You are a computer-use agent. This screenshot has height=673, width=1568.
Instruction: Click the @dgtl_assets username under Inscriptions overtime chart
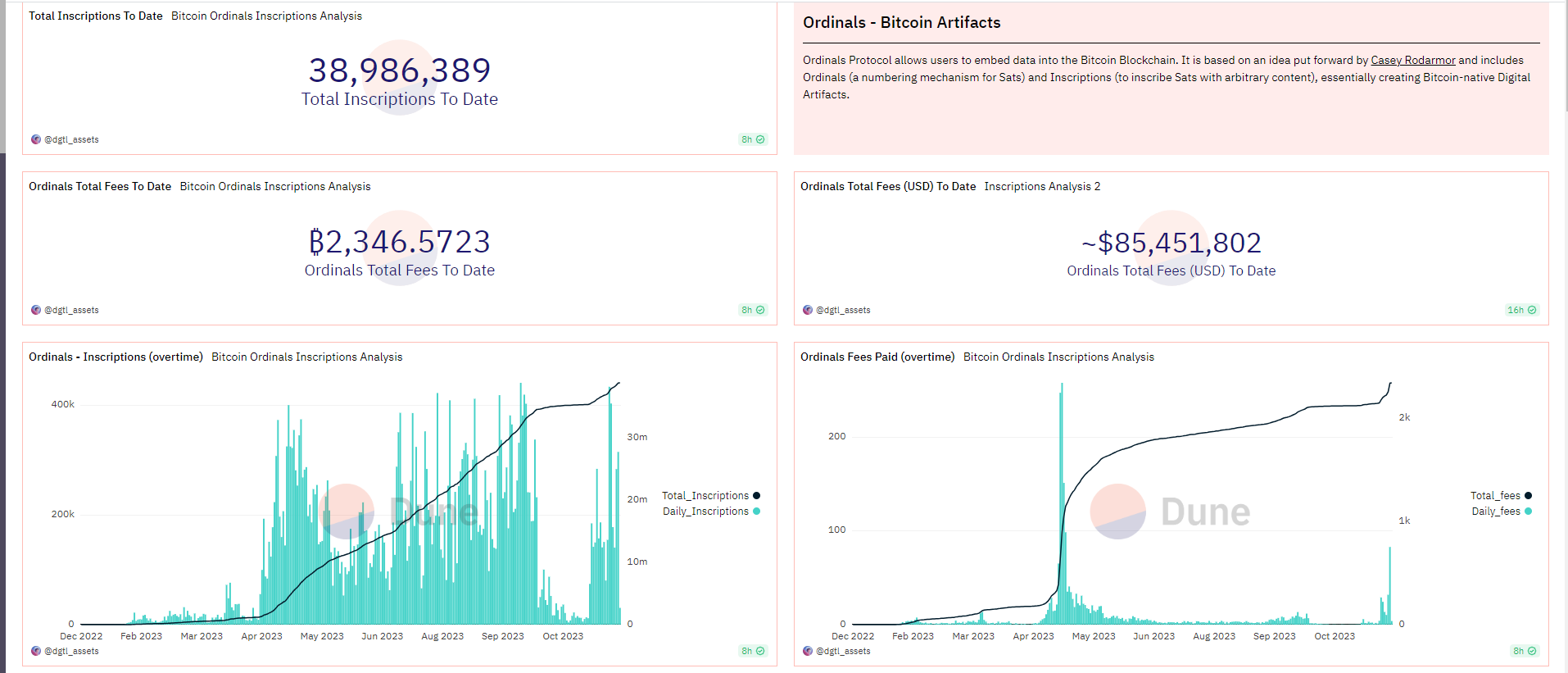click(x=71, y=651)
